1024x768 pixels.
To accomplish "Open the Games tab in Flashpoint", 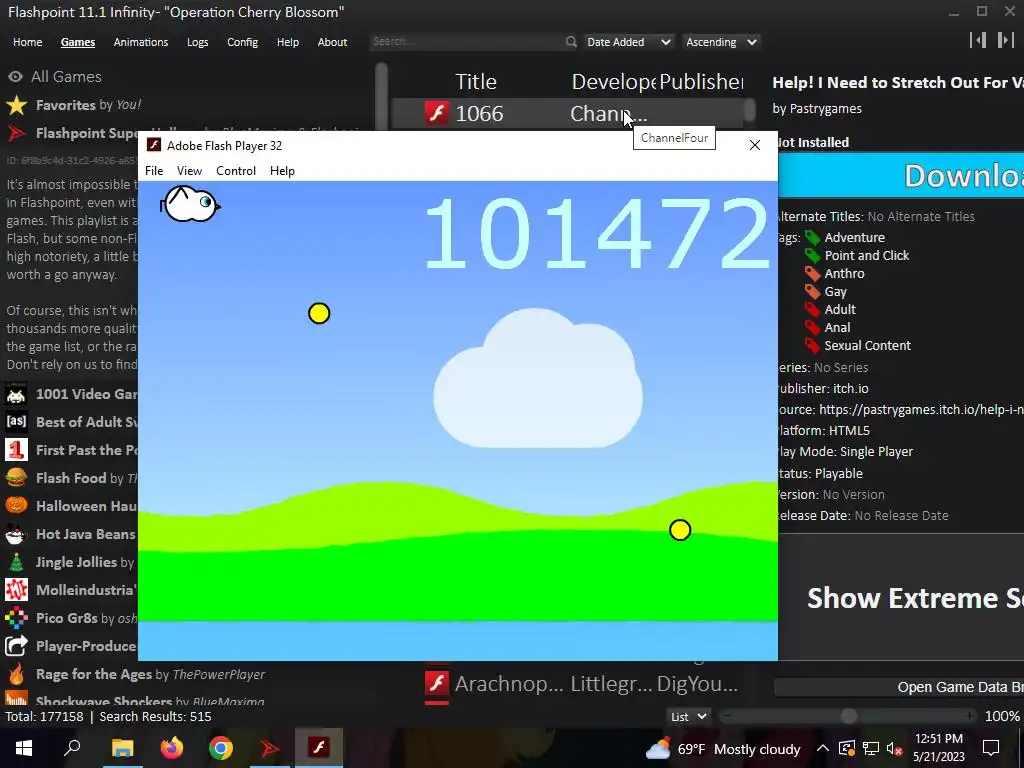I will [x=78, y=42].
